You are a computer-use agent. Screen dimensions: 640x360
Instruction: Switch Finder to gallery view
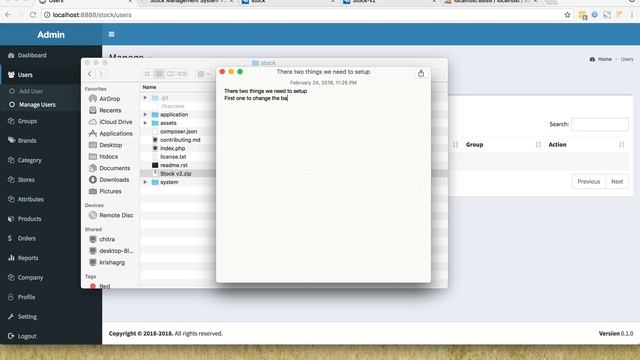coord(182,74)
